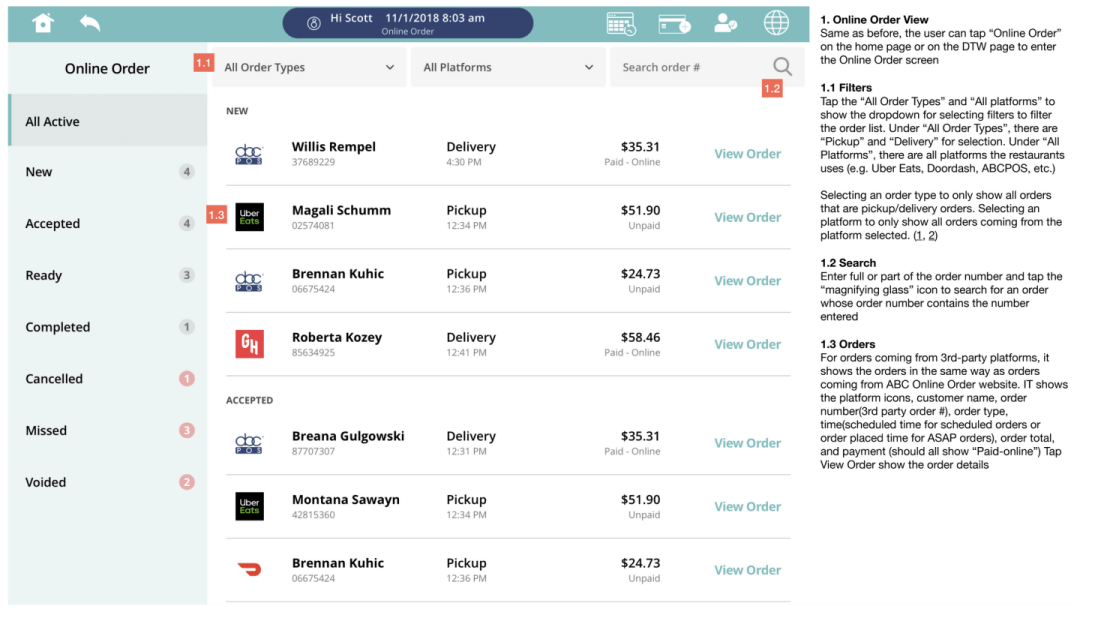Select the DoorDash logo for Brennan Kuhic
This screenshot has height=617, width=1099.
click(250, 569)
